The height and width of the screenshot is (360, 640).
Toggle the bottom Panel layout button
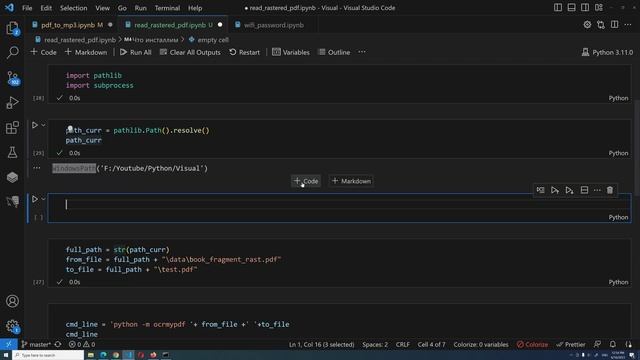[571, 7]
